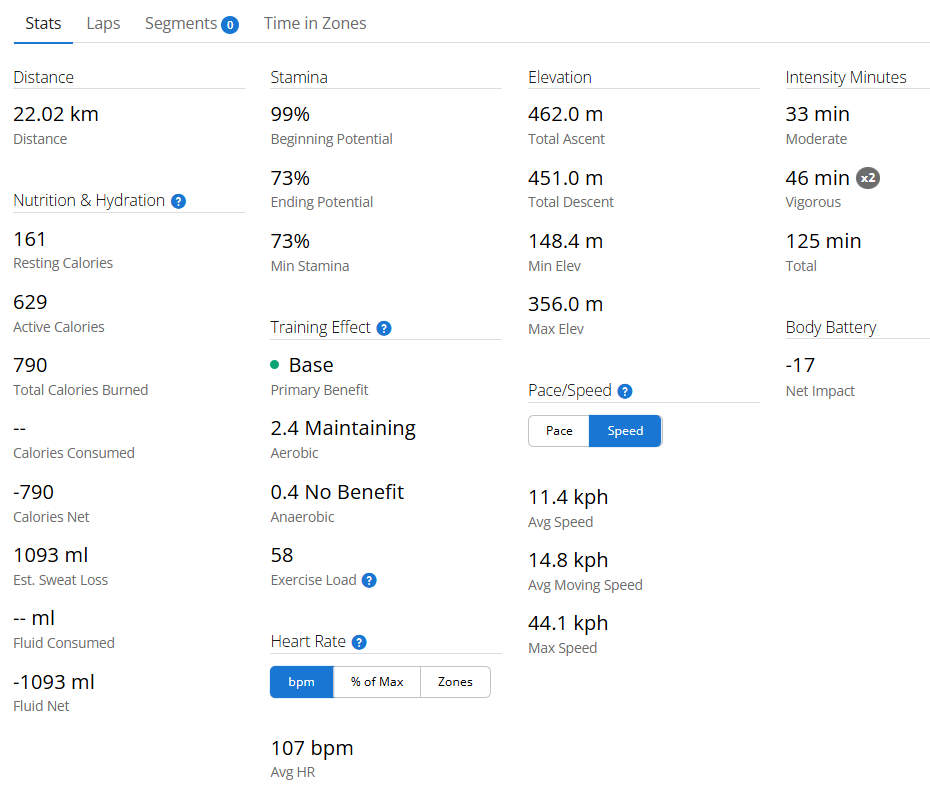Switch heart rate view to Zones
Viewport: 930px width, 788px height.
pos(455,682)
